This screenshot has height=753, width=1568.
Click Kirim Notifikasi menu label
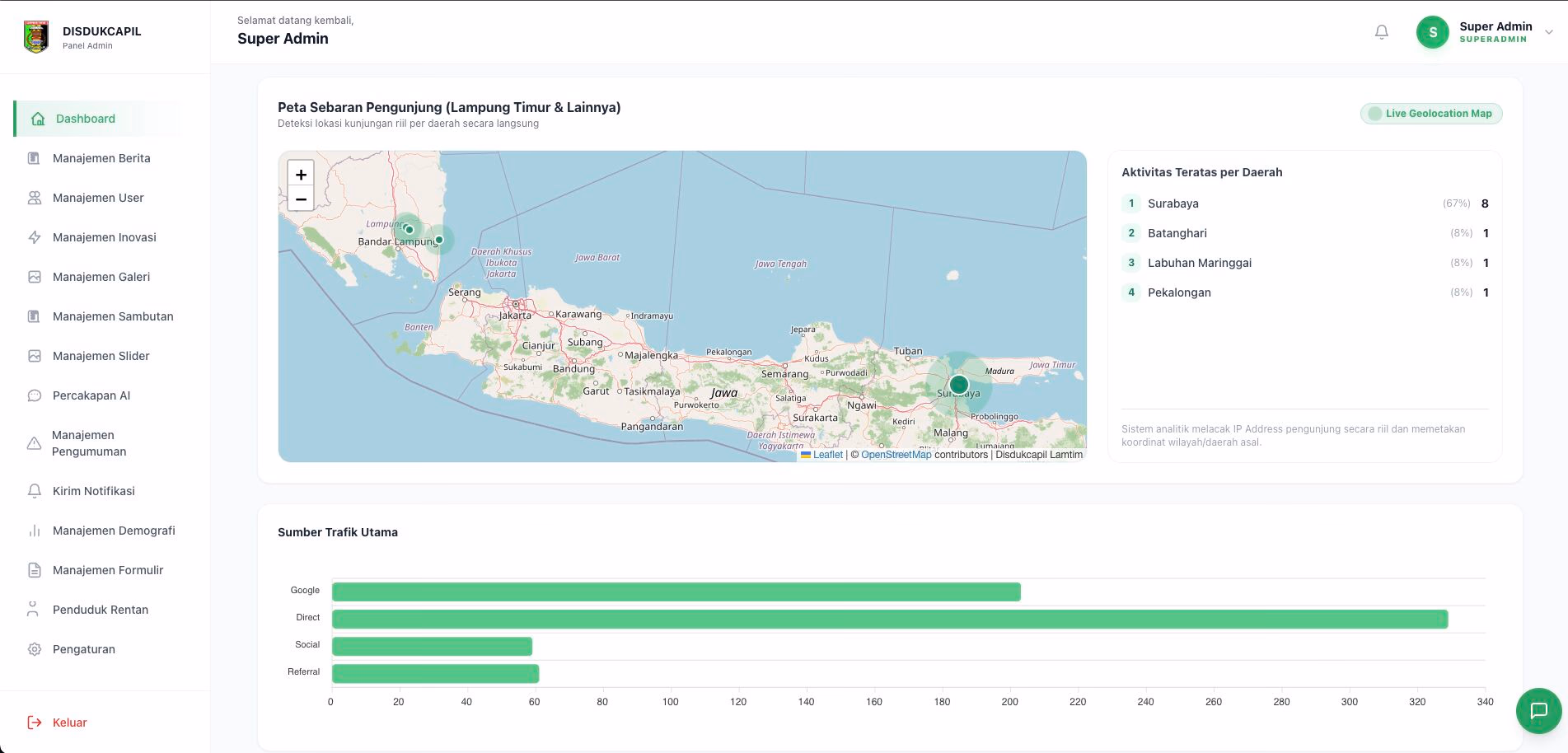click(94, 491)
